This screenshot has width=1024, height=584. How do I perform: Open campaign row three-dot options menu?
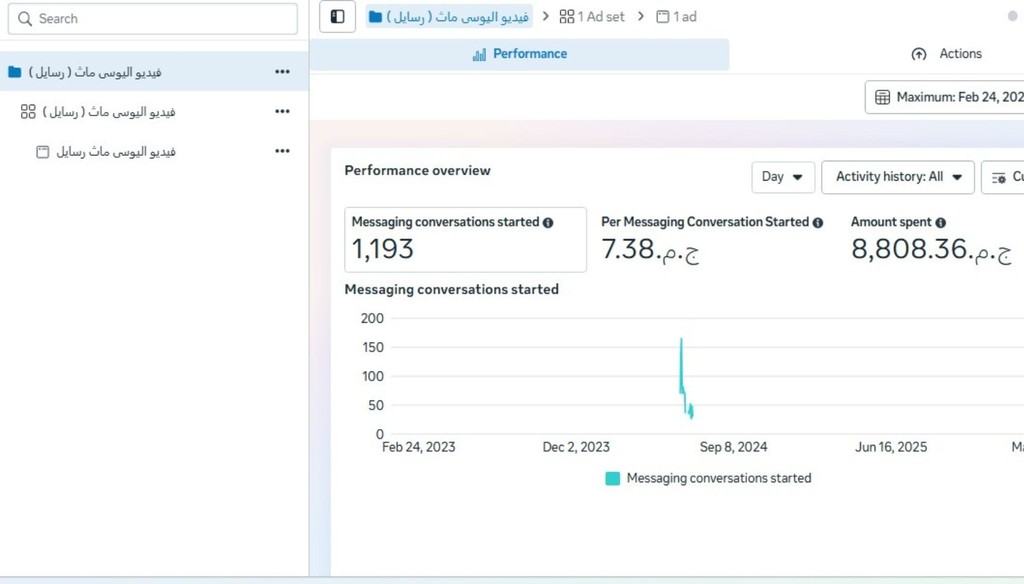pos(282,72)
